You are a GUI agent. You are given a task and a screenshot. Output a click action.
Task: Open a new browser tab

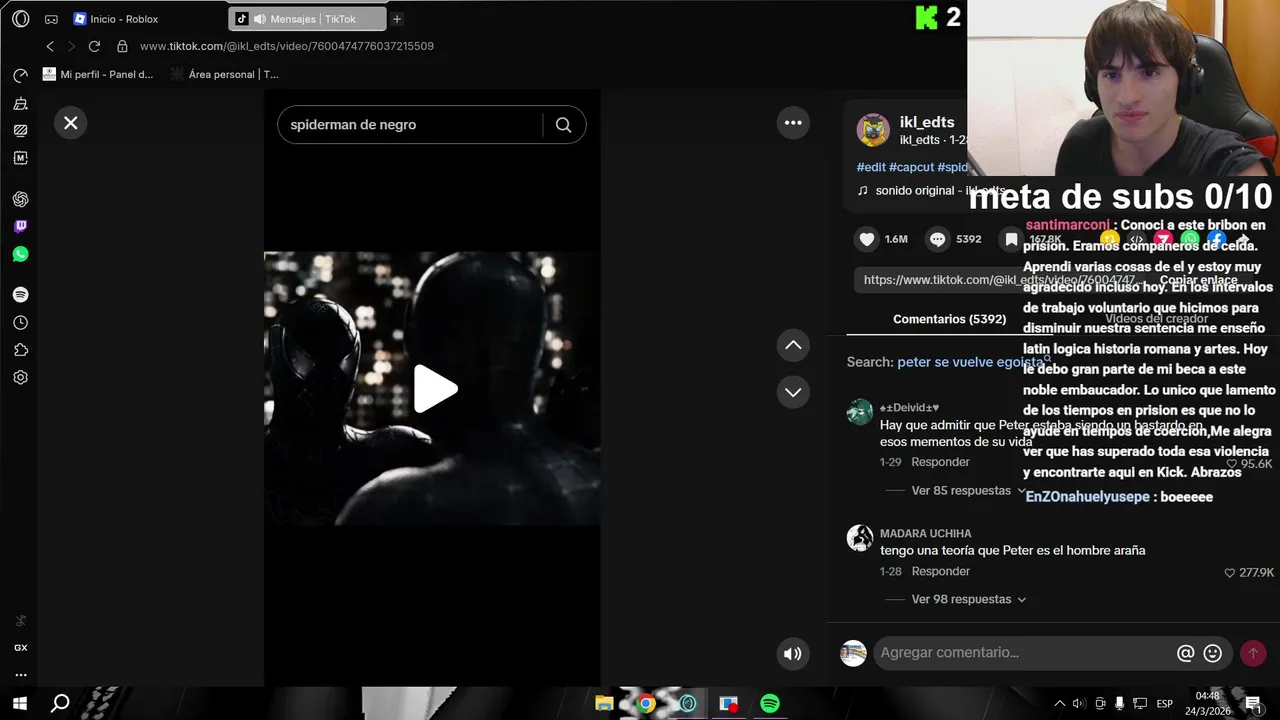397,19
